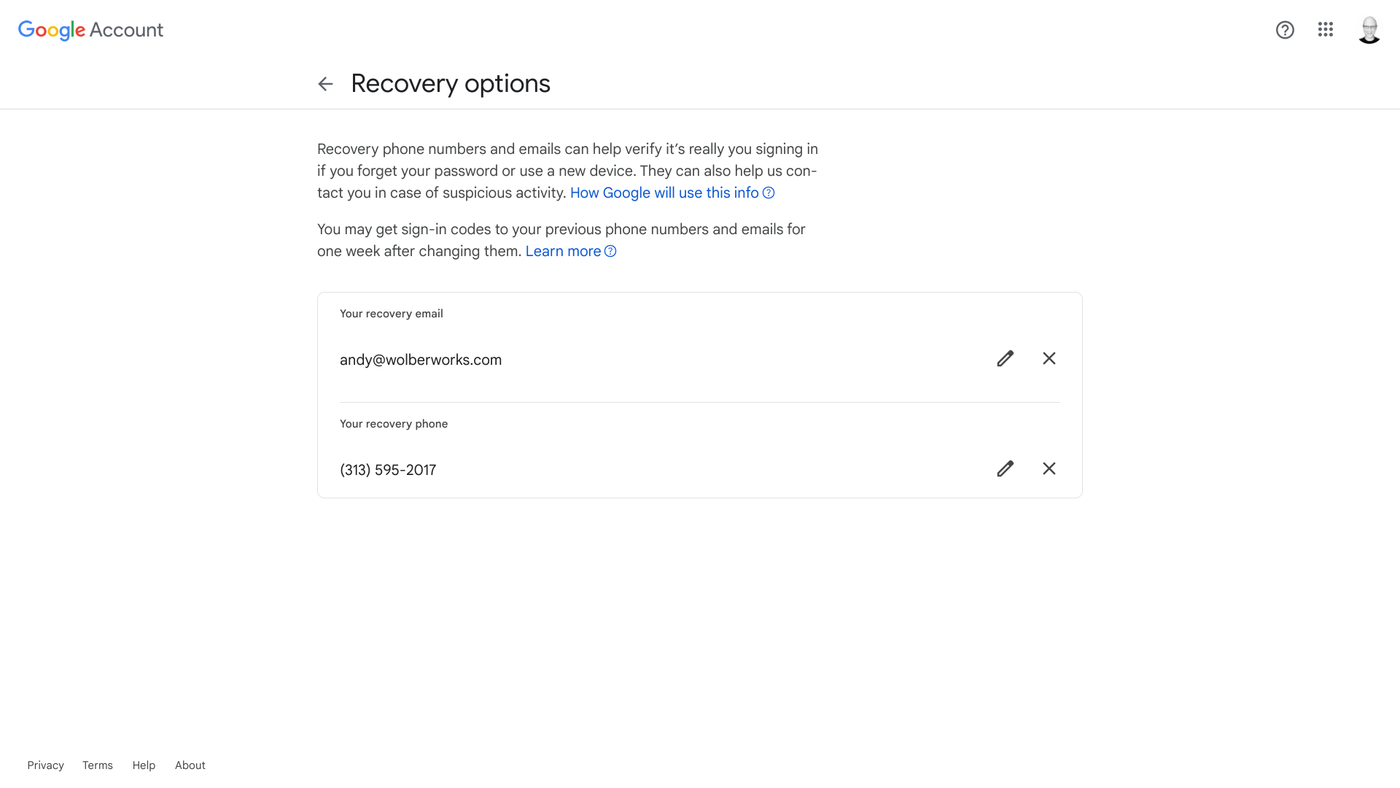This screenshot has height=788, width=1400.
Task: Click the "Recovery options" page heading
Action: 450,84
